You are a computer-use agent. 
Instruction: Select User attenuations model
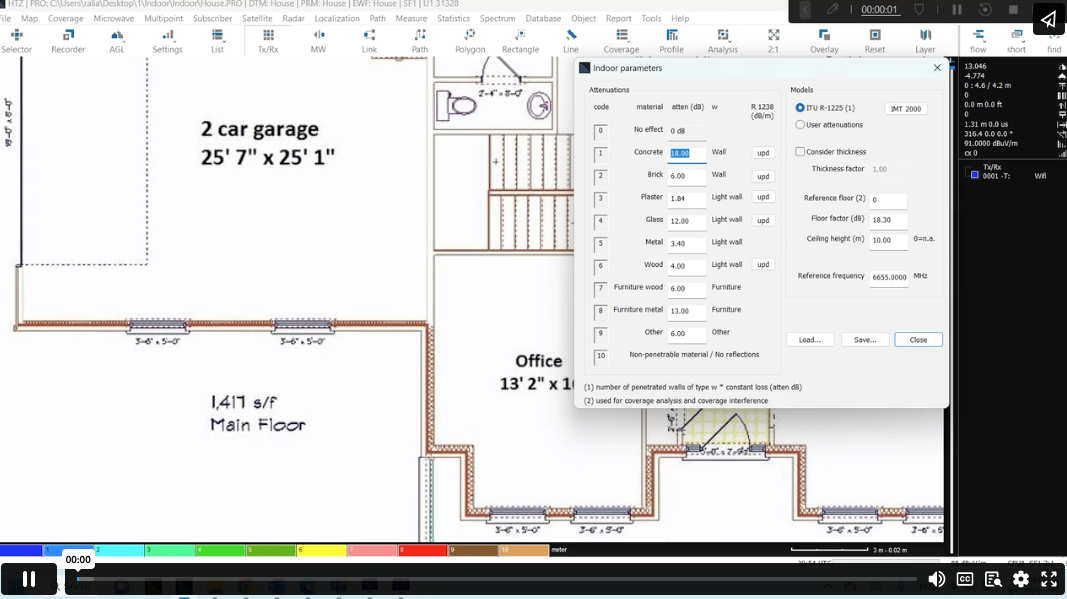[800, 125]
